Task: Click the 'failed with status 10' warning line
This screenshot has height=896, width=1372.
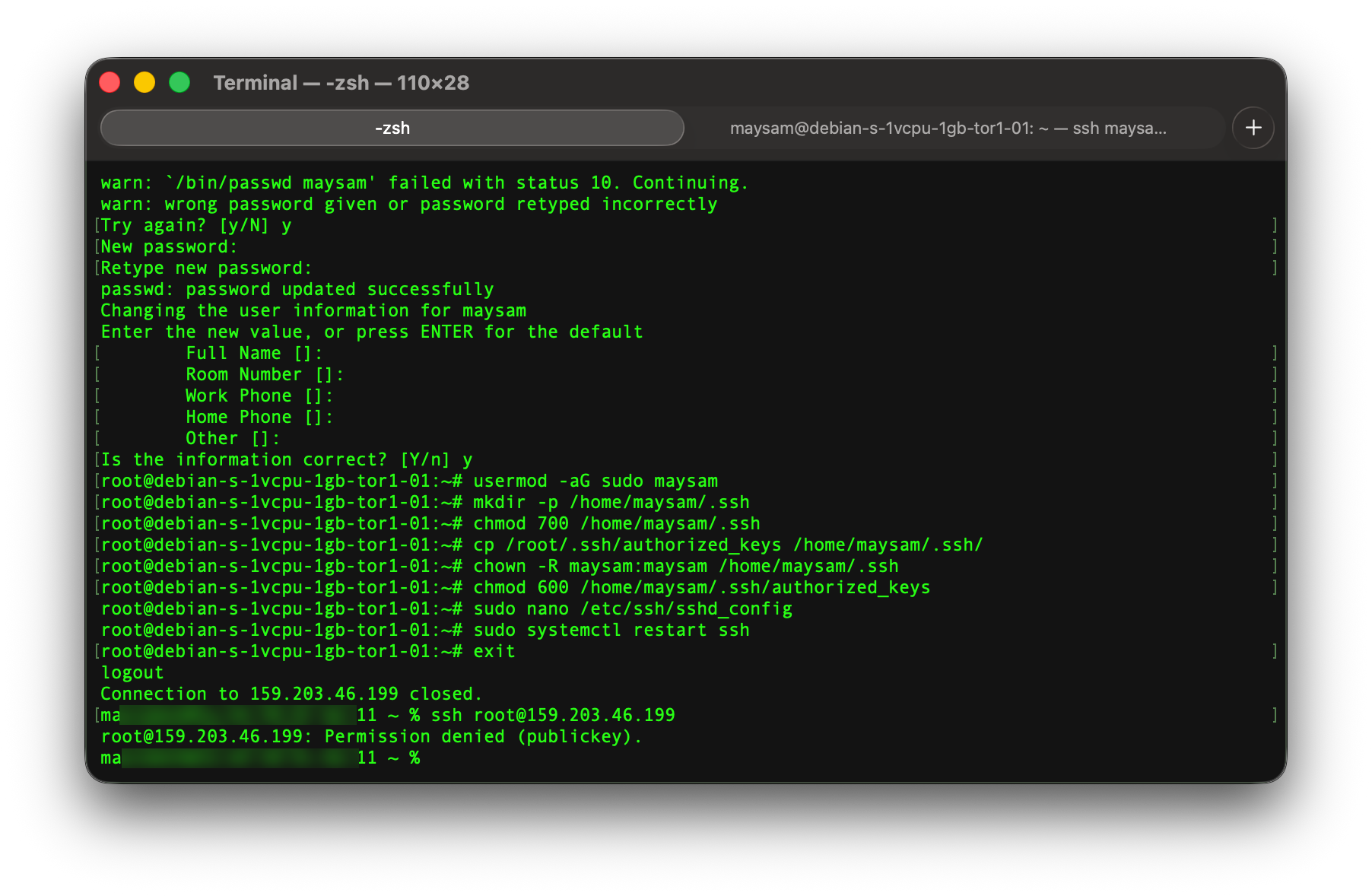Action: 425,183
